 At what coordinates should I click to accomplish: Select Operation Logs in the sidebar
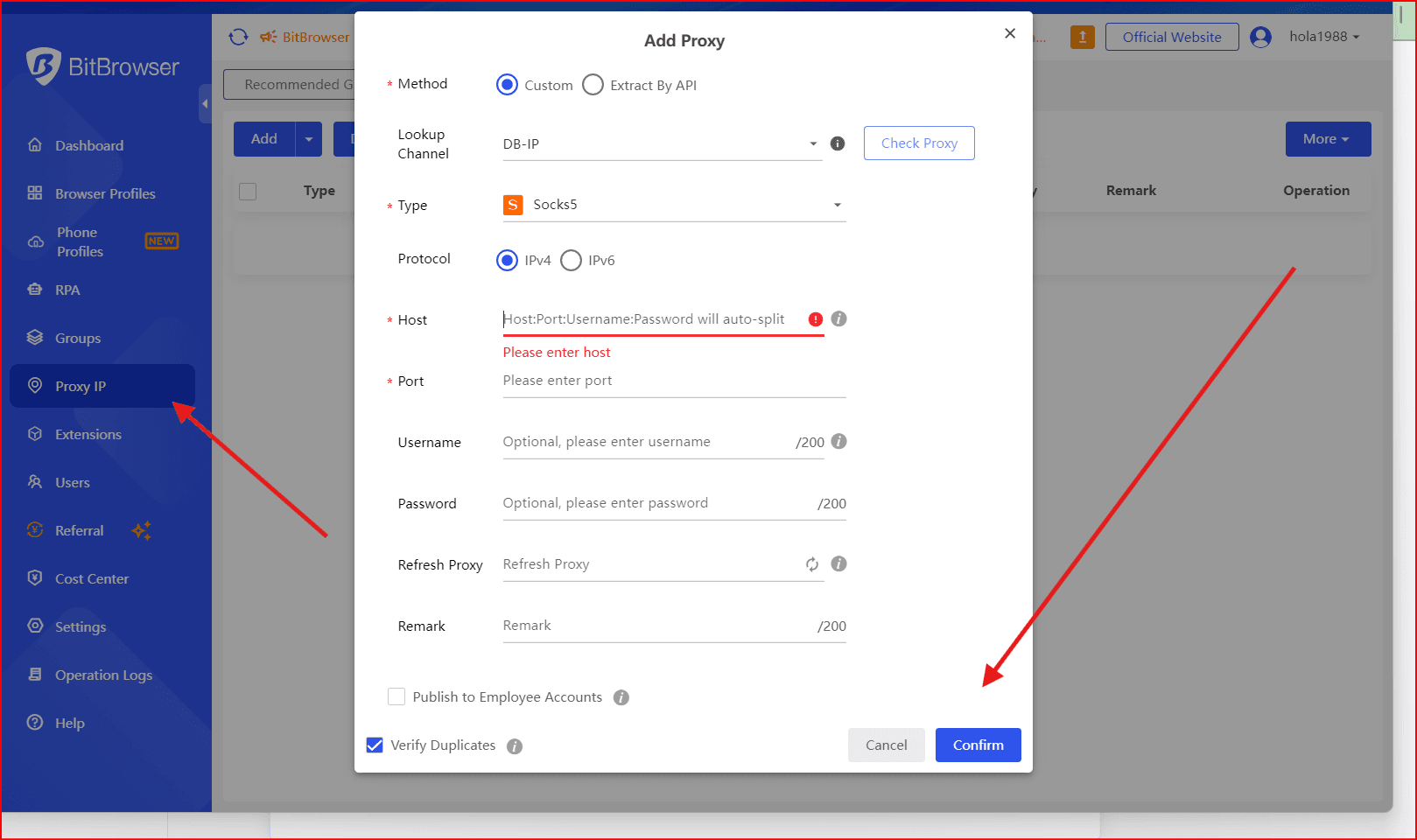click(102, 675)
